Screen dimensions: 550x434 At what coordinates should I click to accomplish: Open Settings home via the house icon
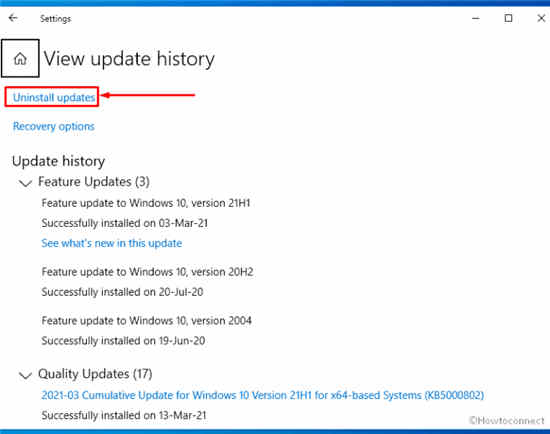coord(20,58)
